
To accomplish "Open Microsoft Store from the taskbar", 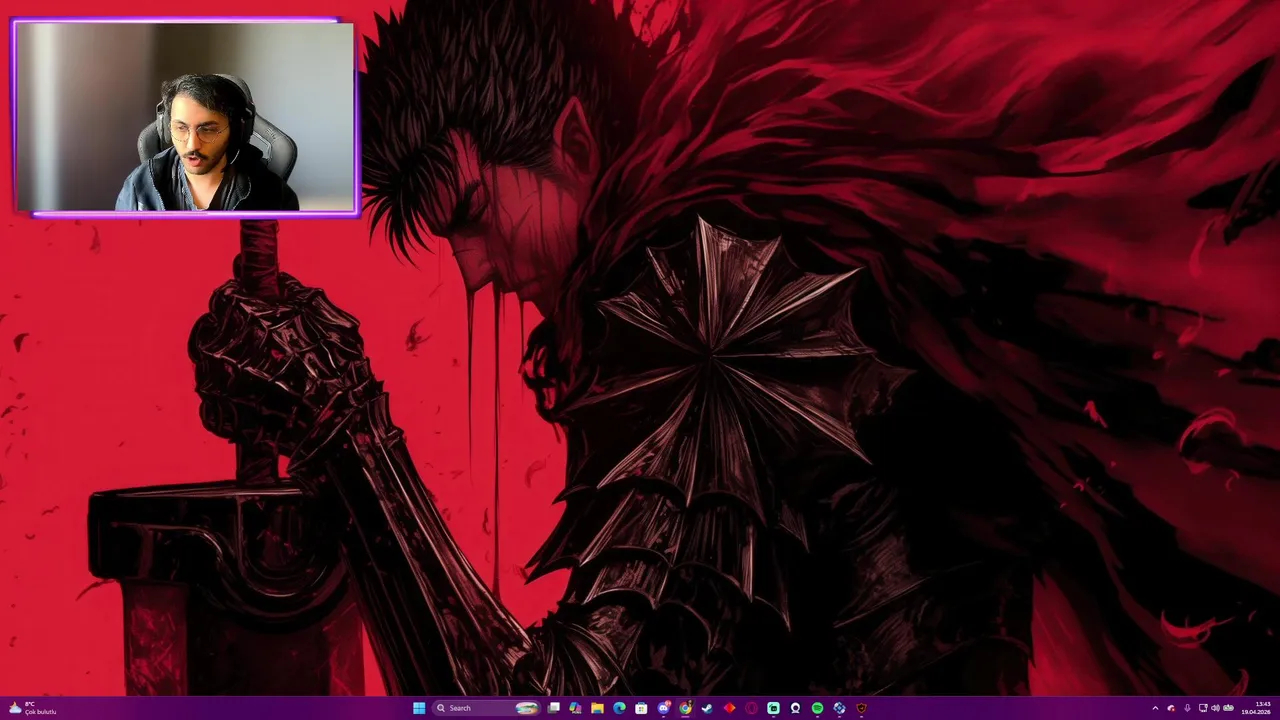I will click(641, 708).
